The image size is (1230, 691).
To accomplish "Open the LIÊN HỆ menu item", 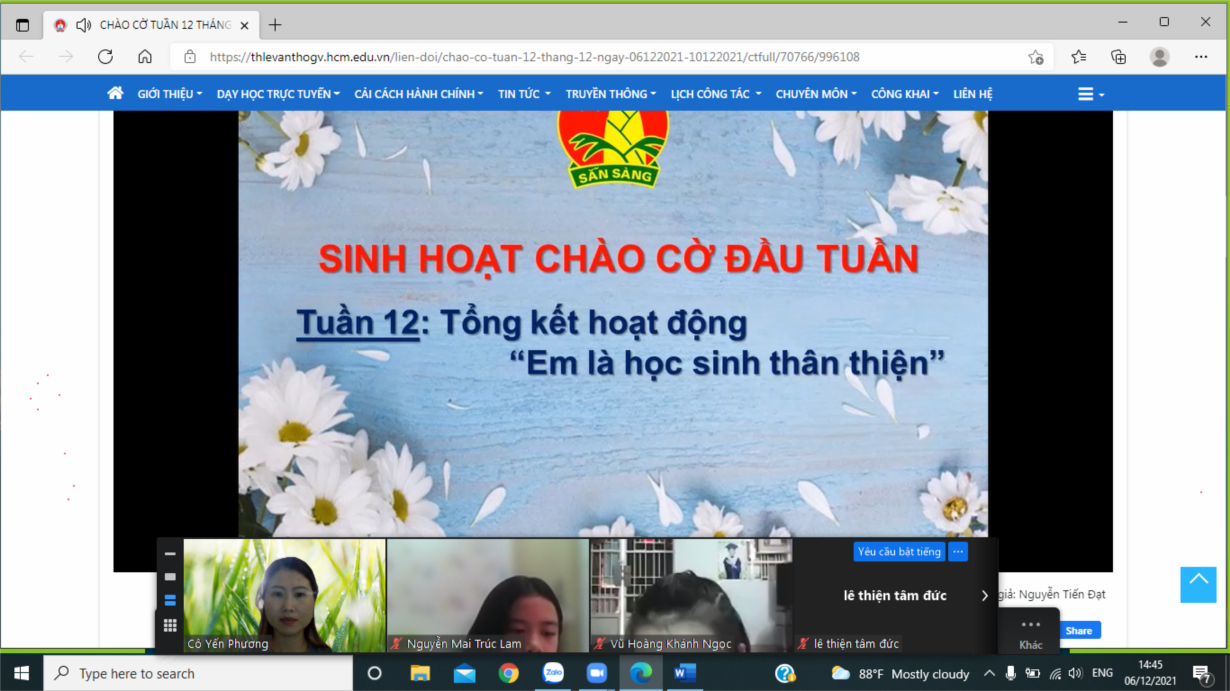I will click(972, 94).
